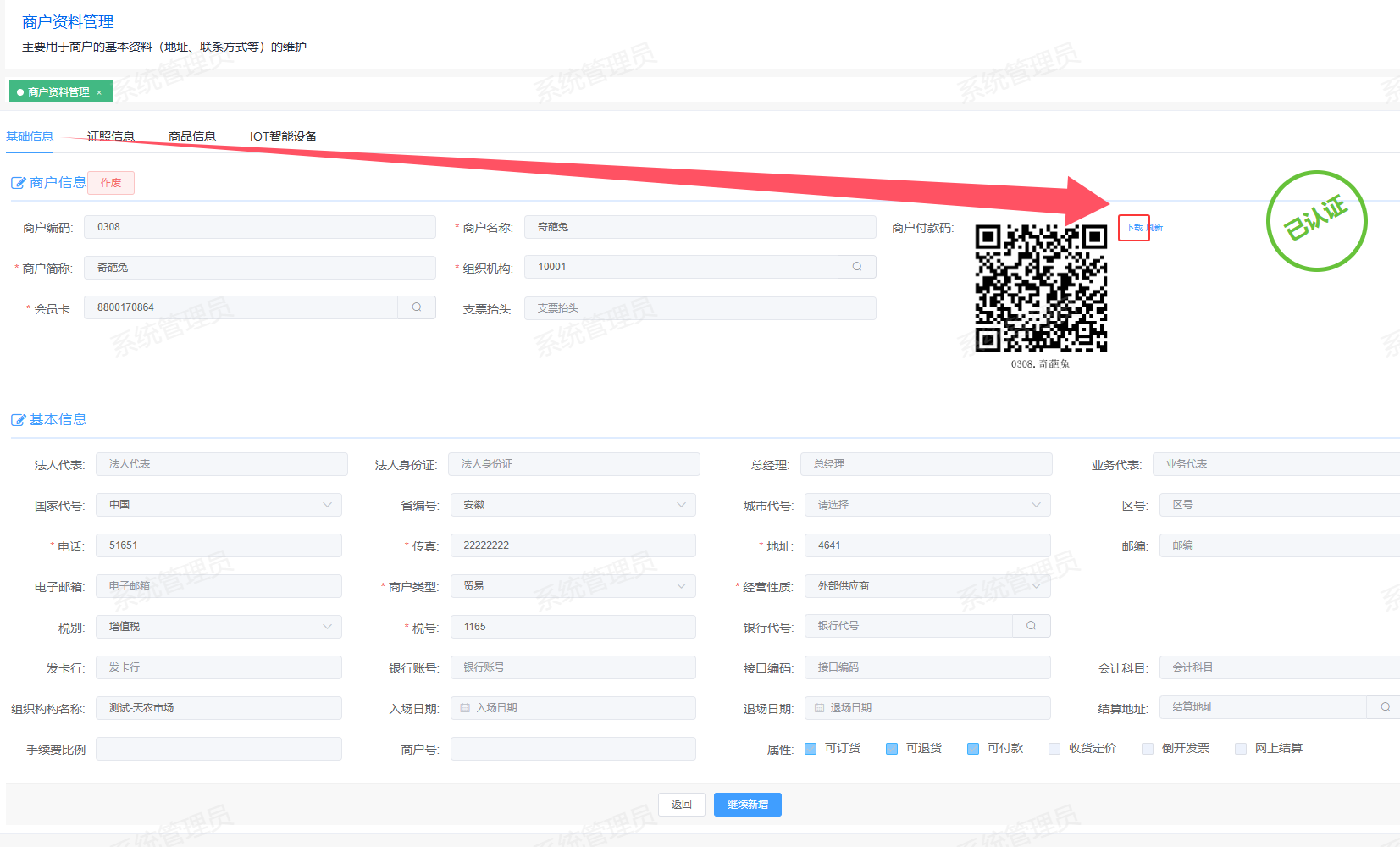
Task: Click the 支票抬头 input field
Action: 700,308
